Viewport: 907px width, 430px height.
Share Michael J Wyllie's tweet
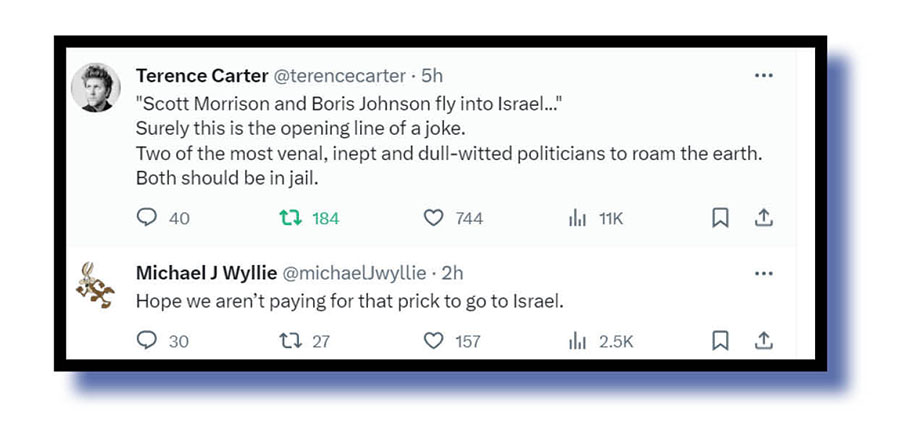click(763, 341)
